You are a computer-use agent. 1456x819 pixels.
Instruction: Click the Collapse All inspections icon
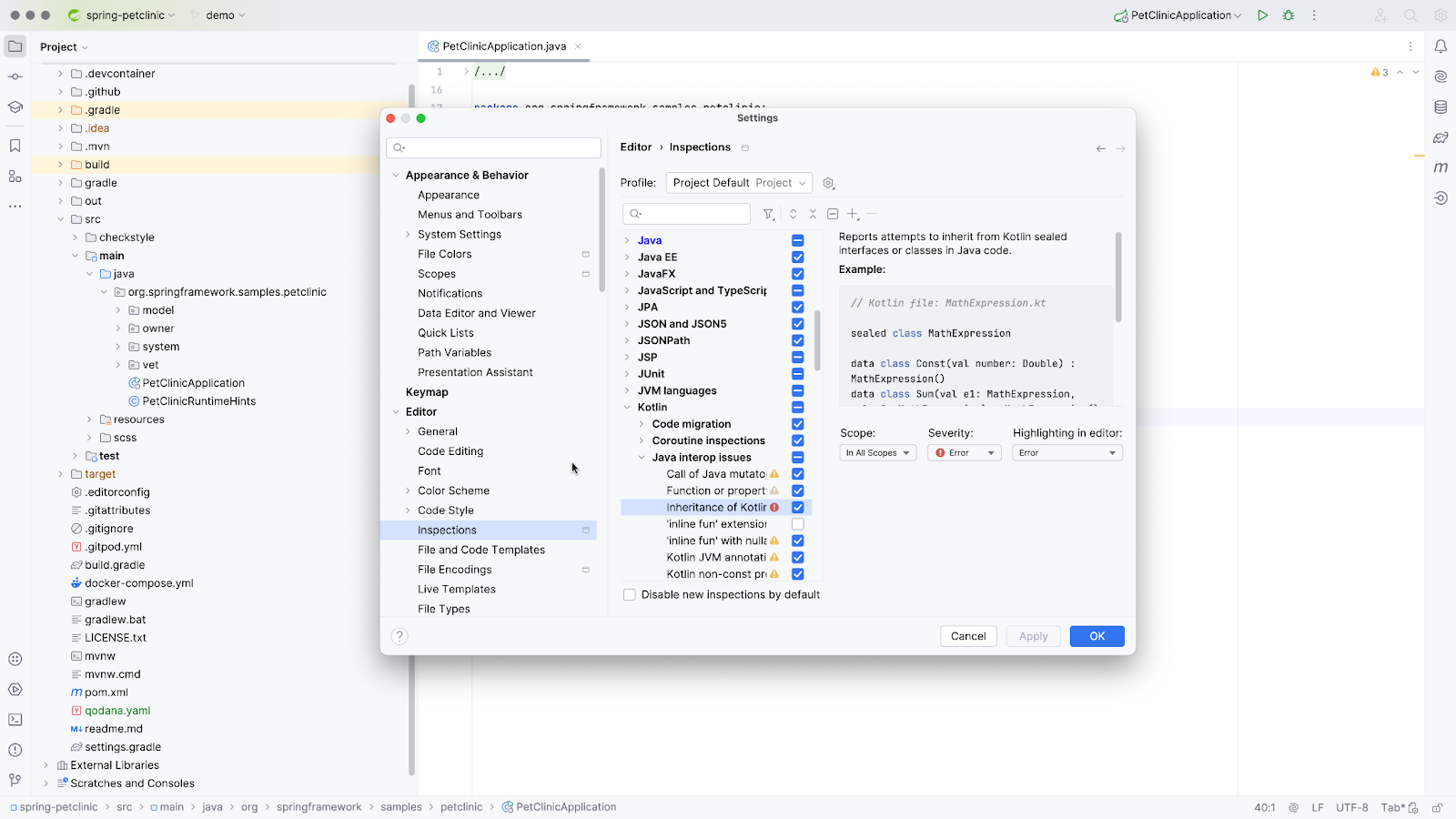[813, 214]
